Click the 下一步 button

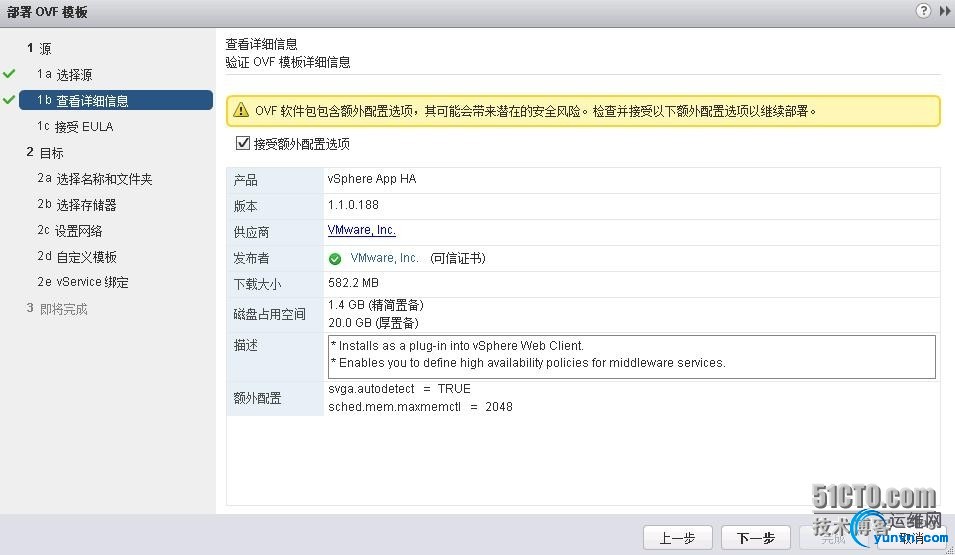pyautogui.click(x=755, y=538)
